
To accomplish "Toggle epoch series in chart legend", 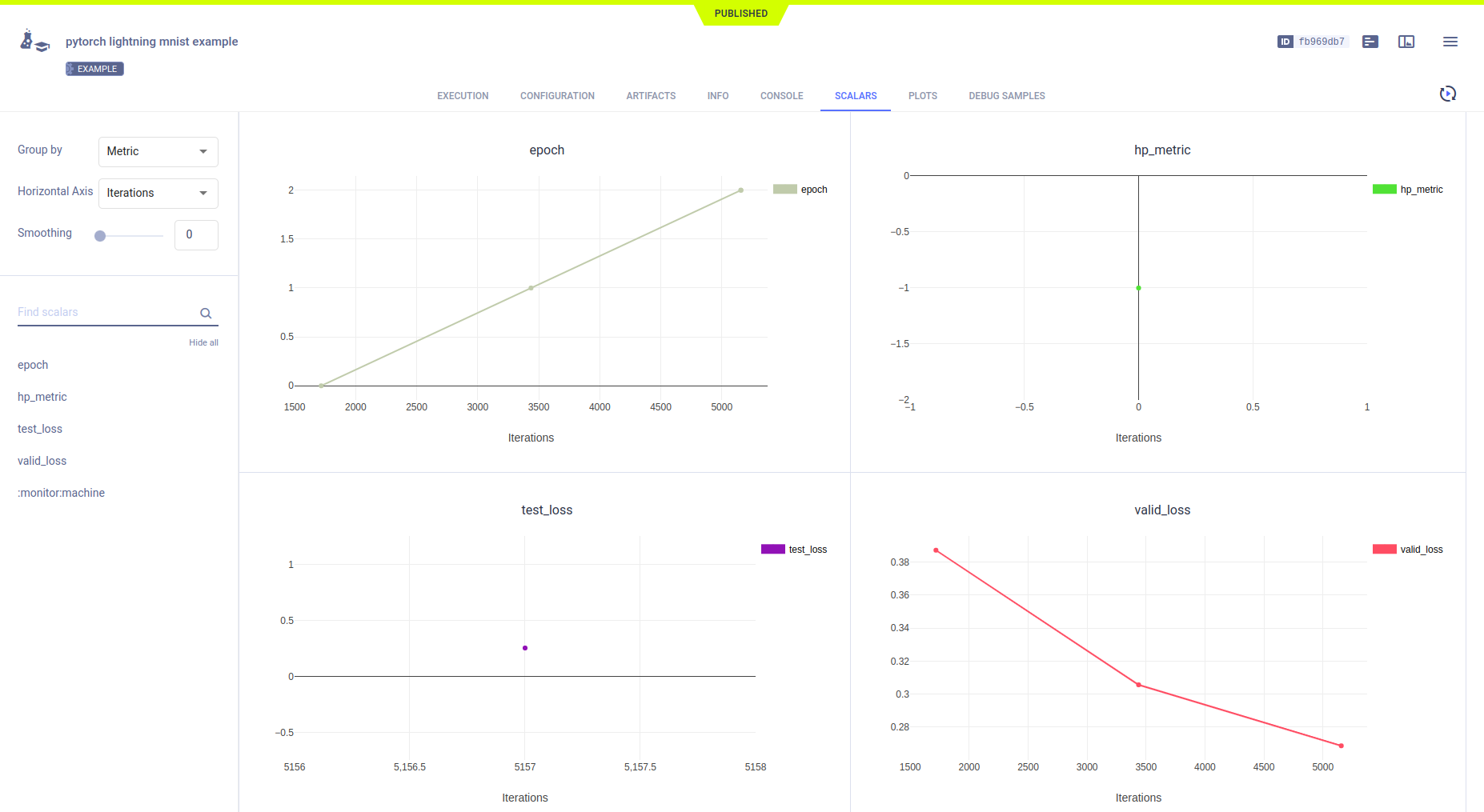I will pyautogui.click(x=800, y=190).
